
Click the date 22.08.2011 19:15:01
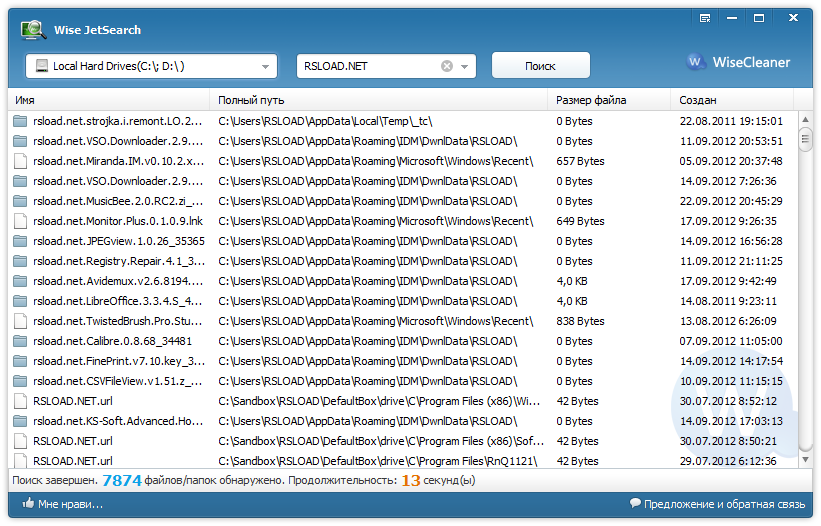point(731,121)
